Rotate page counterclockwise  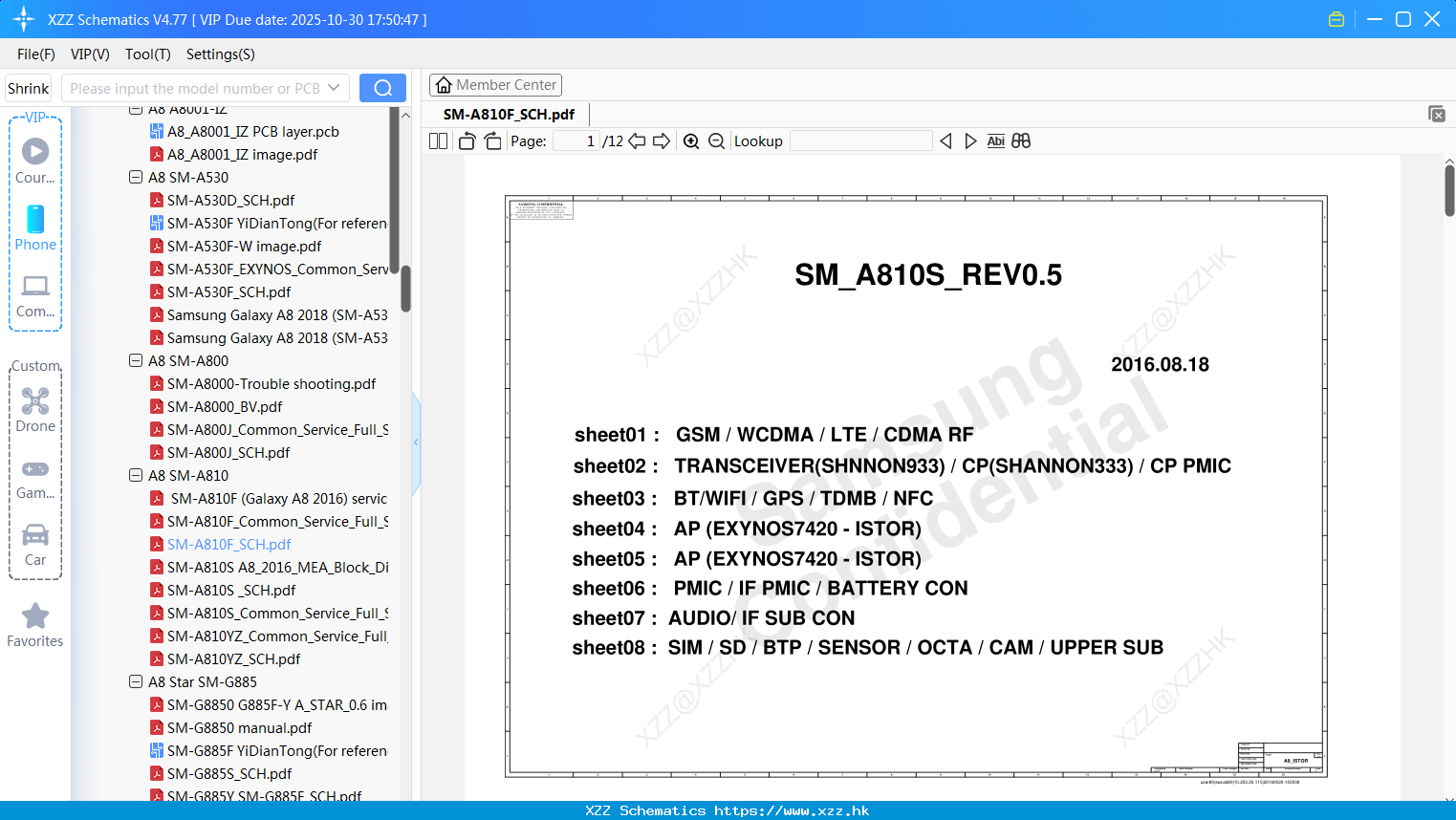(x=467, y=141)
